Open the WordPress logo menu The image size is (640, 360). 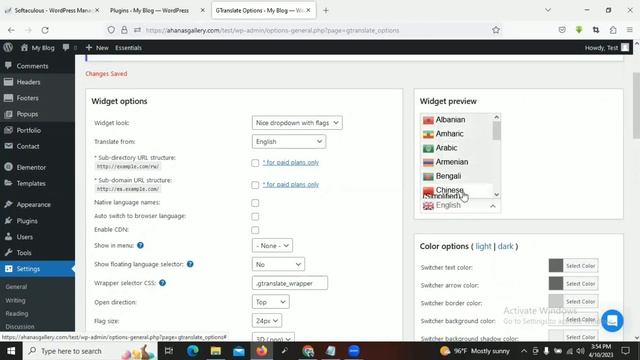[8, 47]
